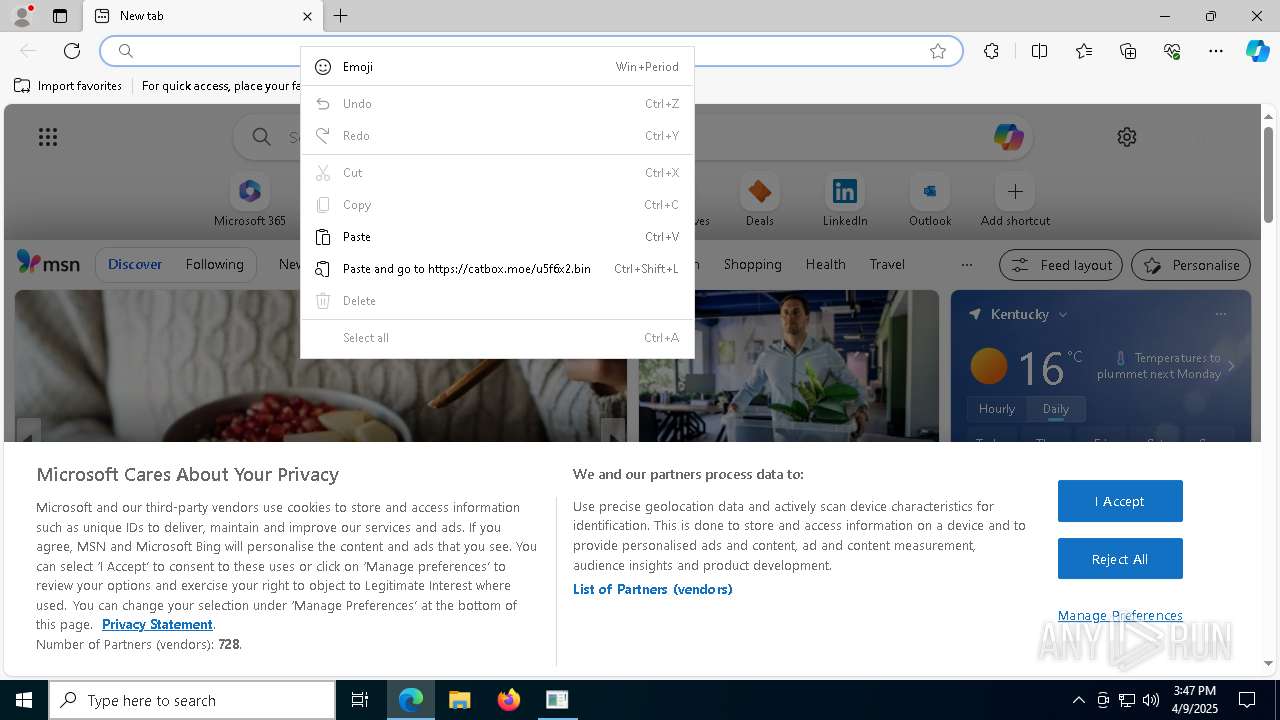Click the Feed layout button
The width and height of the screenshot is (1280, 720).
[1061, 265]
